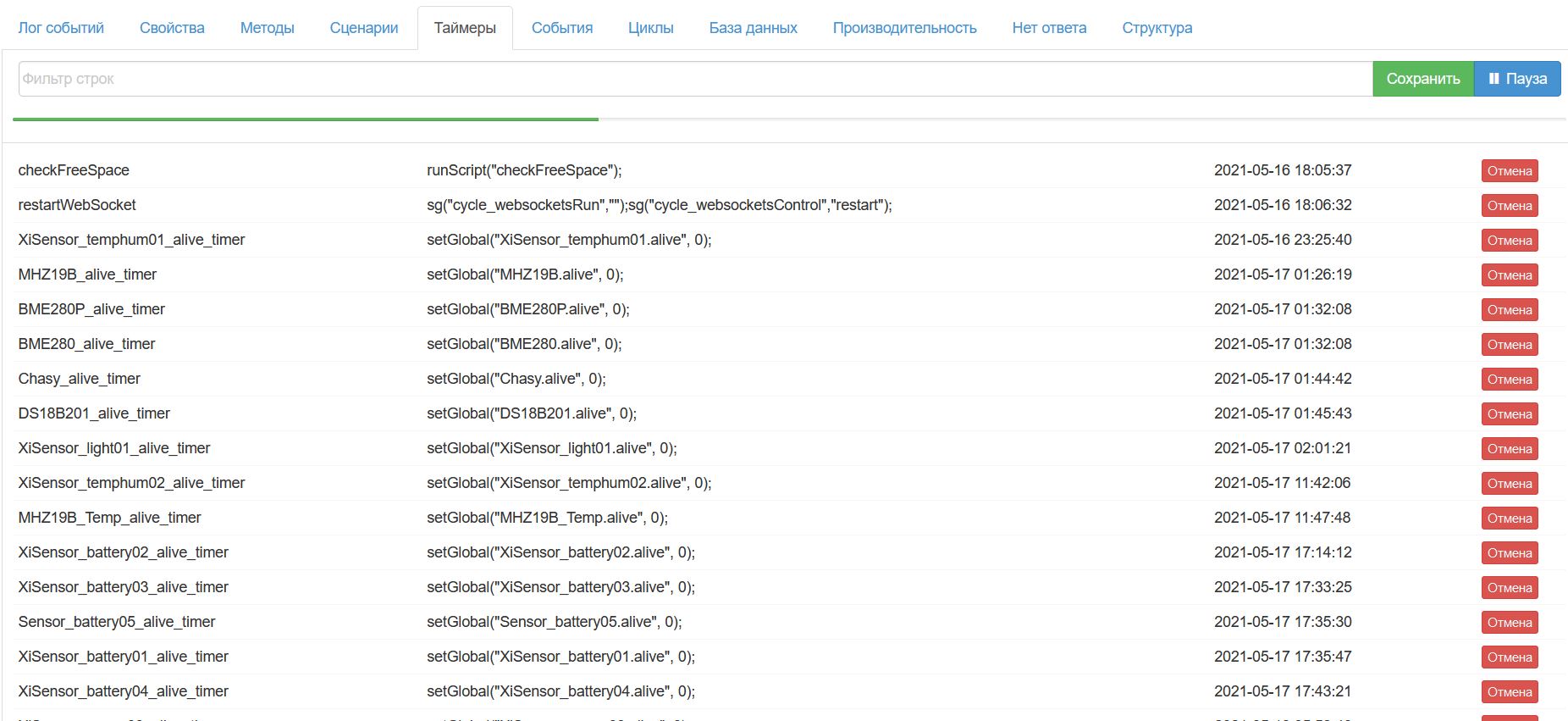Viewport: 1568px width, 721px height.
Task: View the Производительность tab
Action: tap(904, 28)
